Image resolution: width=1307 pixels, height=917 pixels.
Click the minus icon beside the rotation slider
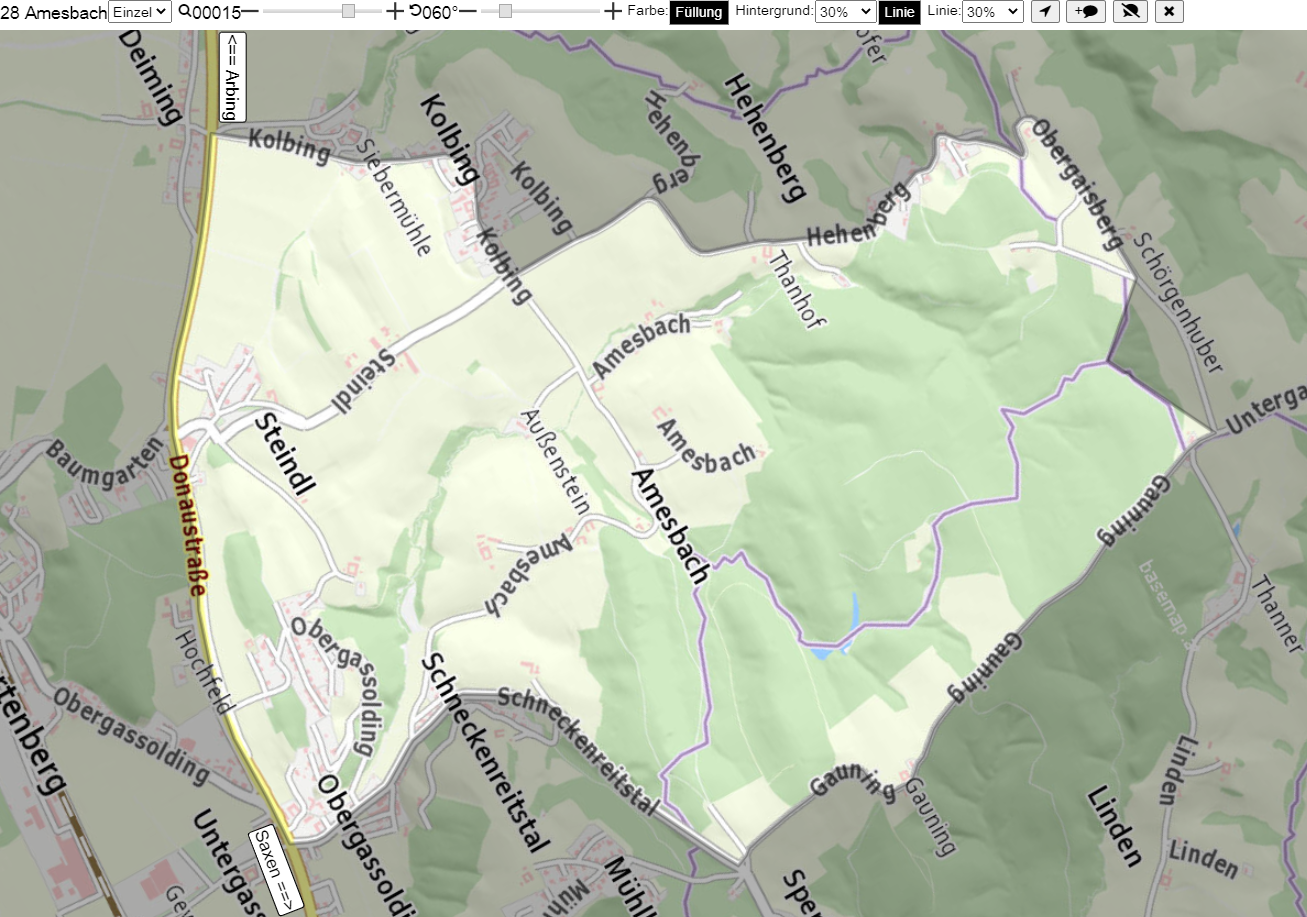click(468, 11)
